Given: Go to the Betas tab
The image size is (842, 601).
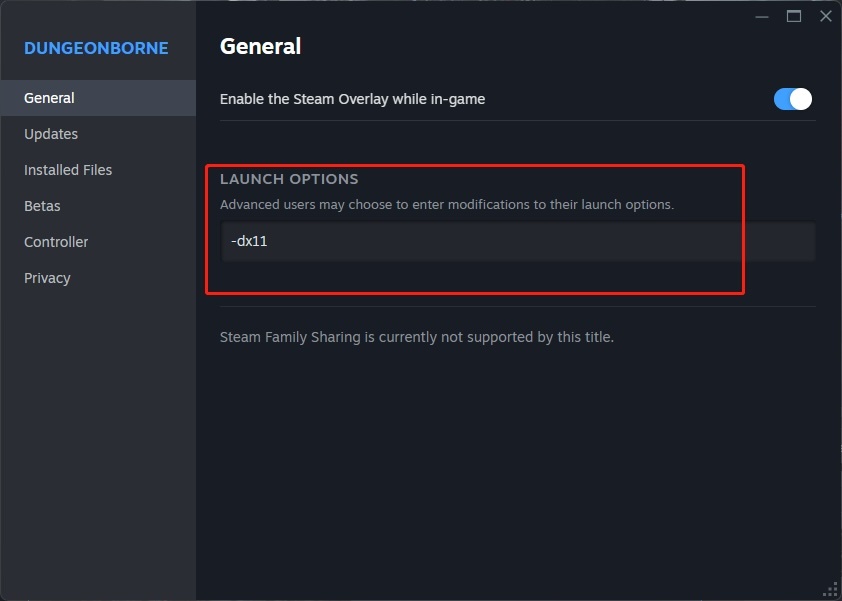Looking at the screenshot, I should 42,206.
